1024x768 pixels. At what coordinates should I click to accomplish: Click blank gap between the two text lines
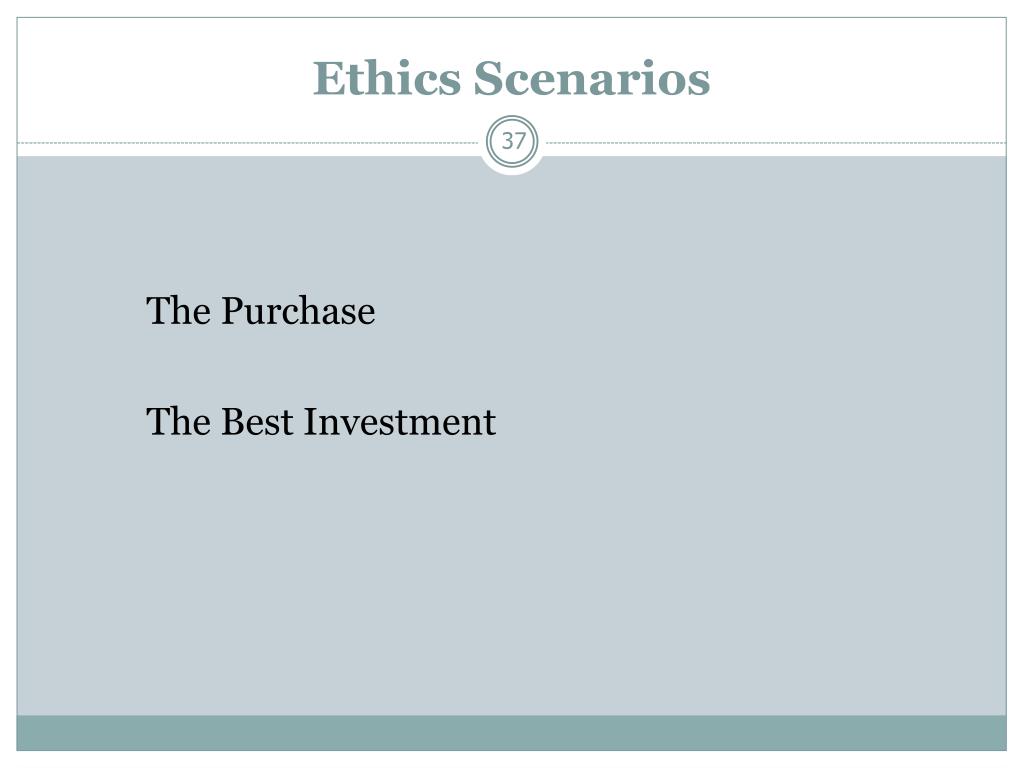click(x=320, y=367)
